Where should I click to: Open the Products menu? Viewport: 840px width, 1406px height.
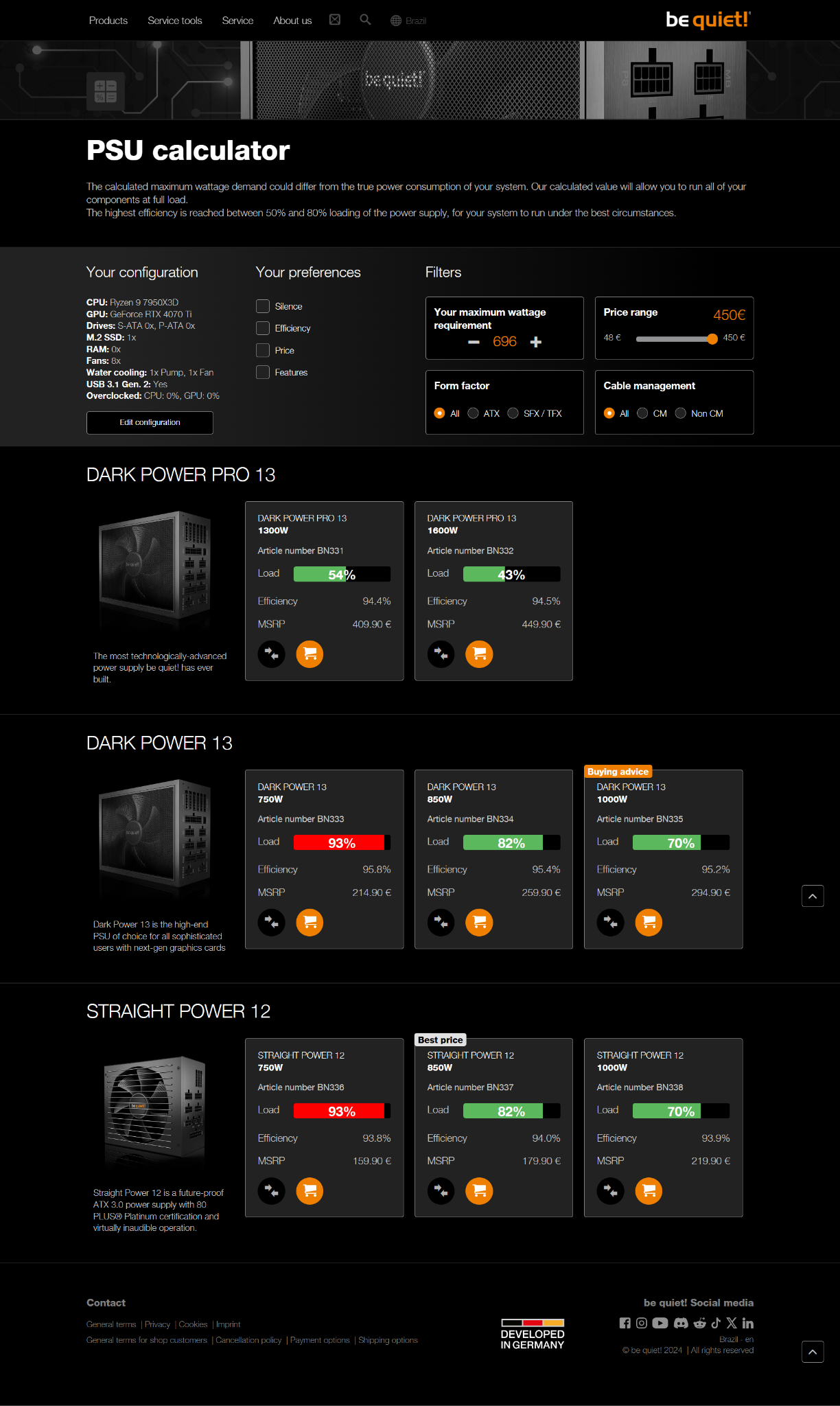[108, 21]
